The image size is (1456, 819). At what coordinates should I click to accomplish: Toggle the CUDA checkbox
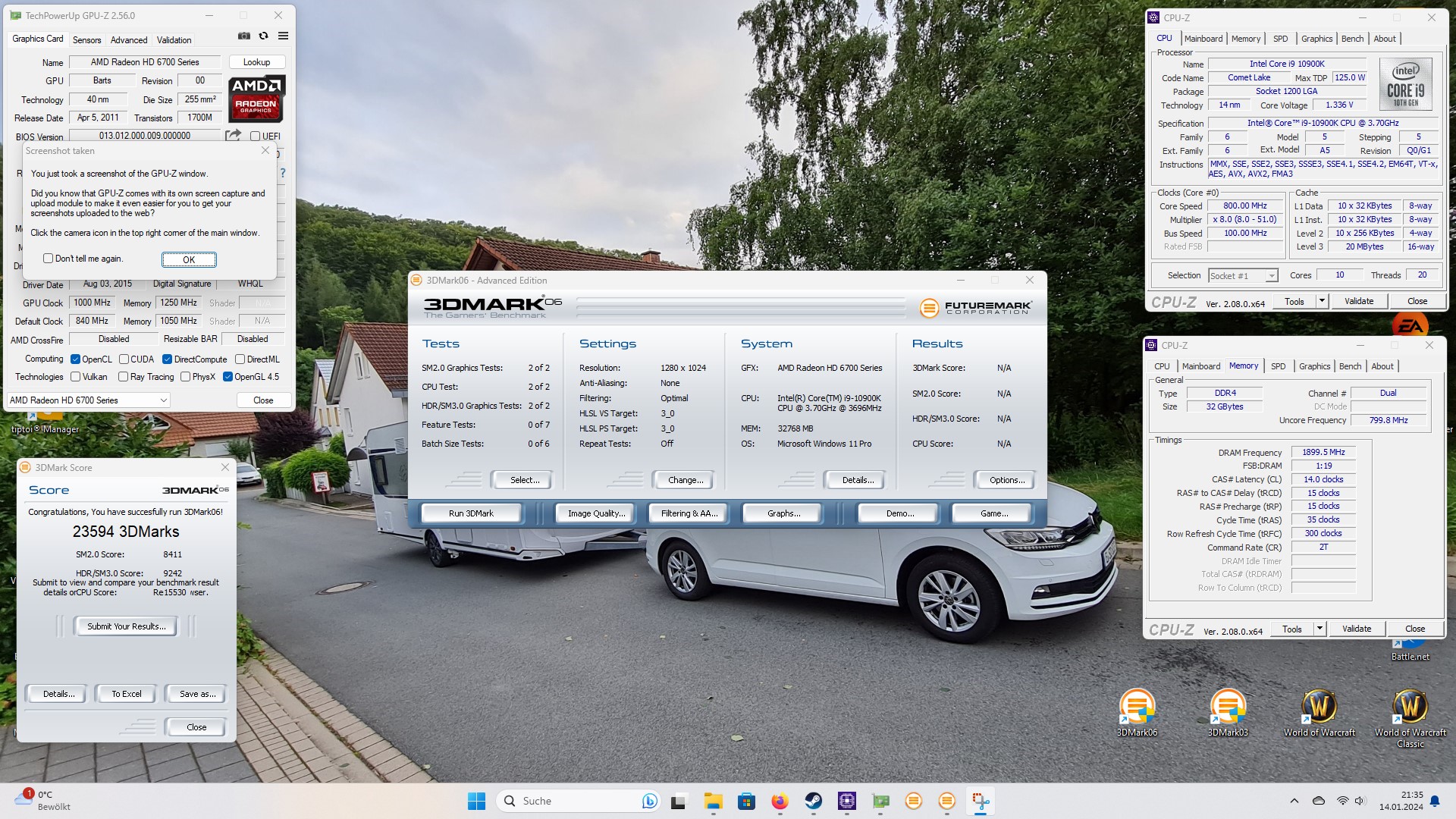(x=123, y=359)
